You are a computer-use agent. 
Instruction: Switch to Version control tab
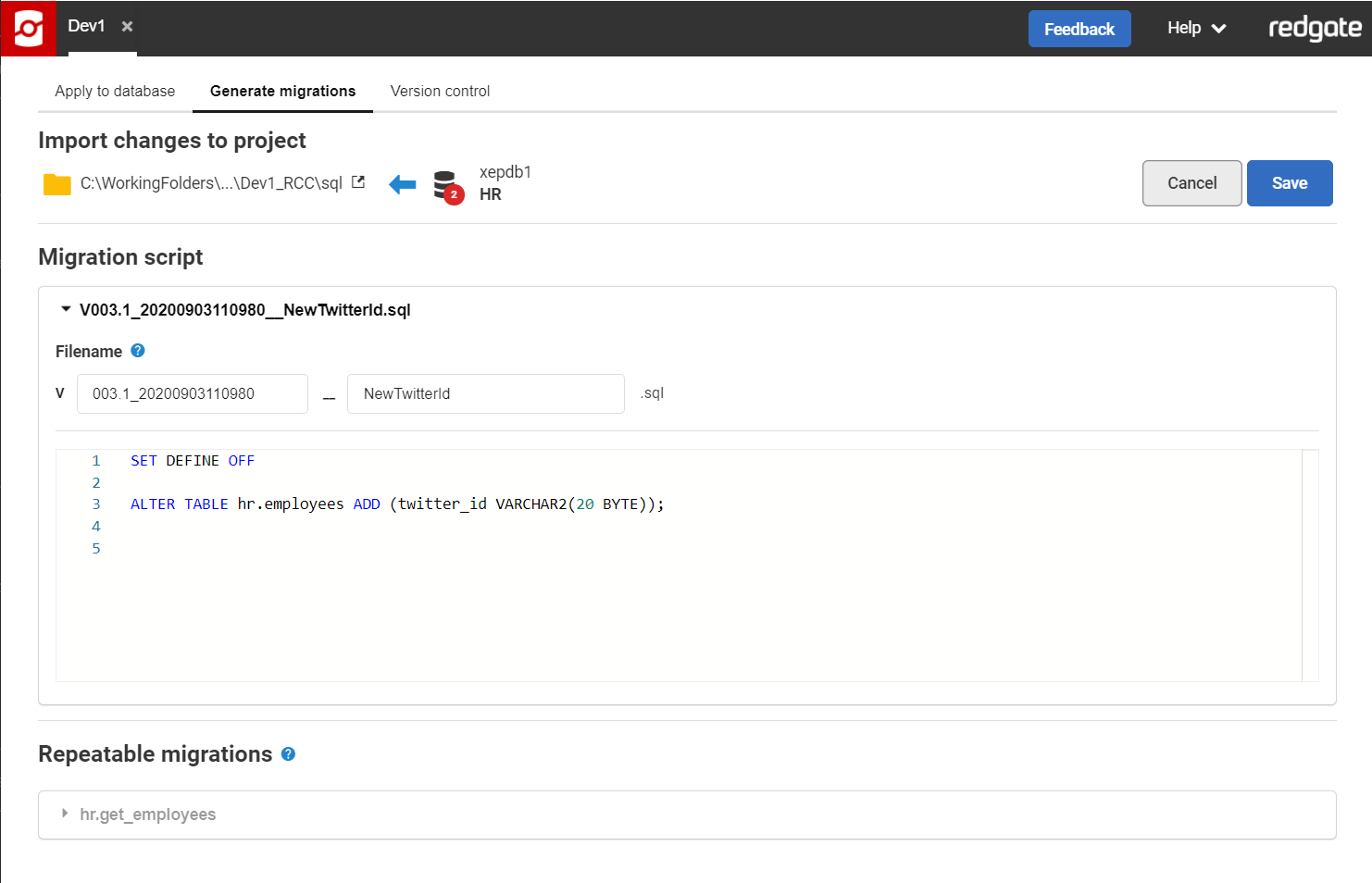tap(440, 91)
